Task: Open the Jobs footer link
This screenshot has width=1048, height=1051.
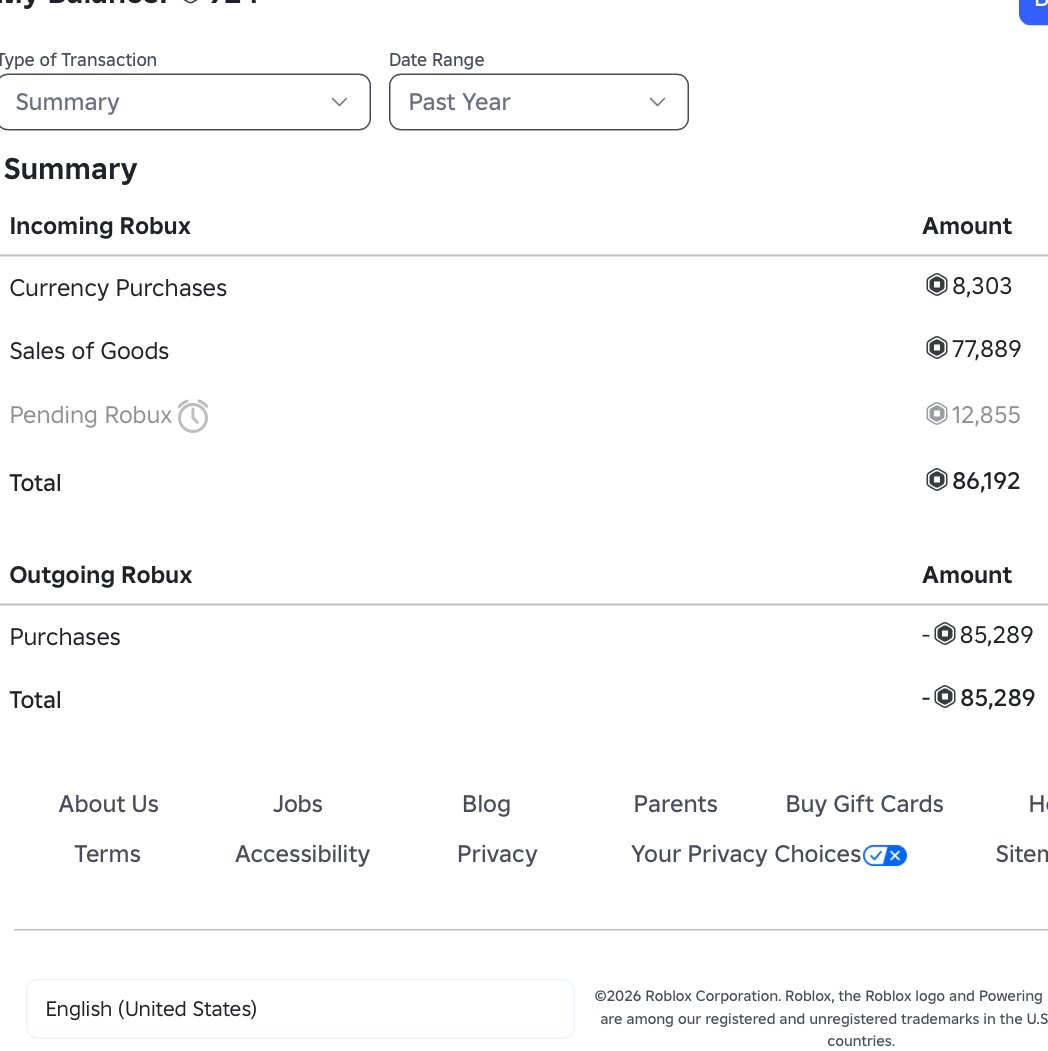Action: click(x=298, y=804)
